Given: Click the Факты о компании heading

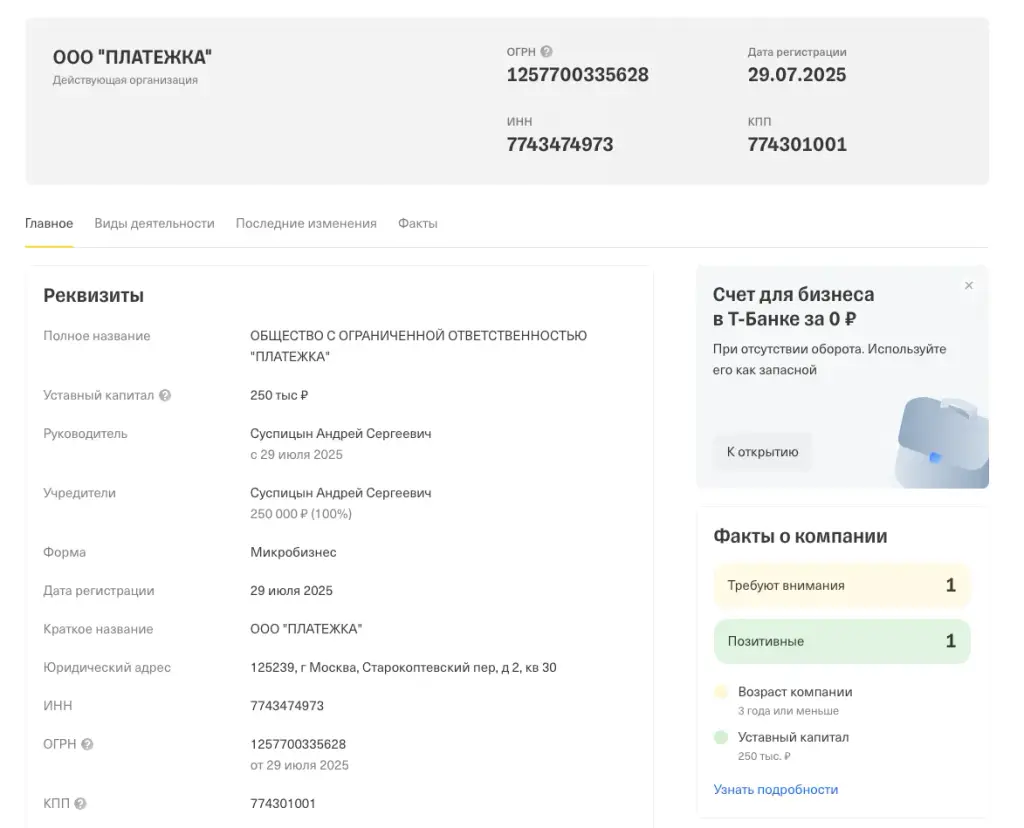Looking at the screenshot, I should (x=800, y=536).
